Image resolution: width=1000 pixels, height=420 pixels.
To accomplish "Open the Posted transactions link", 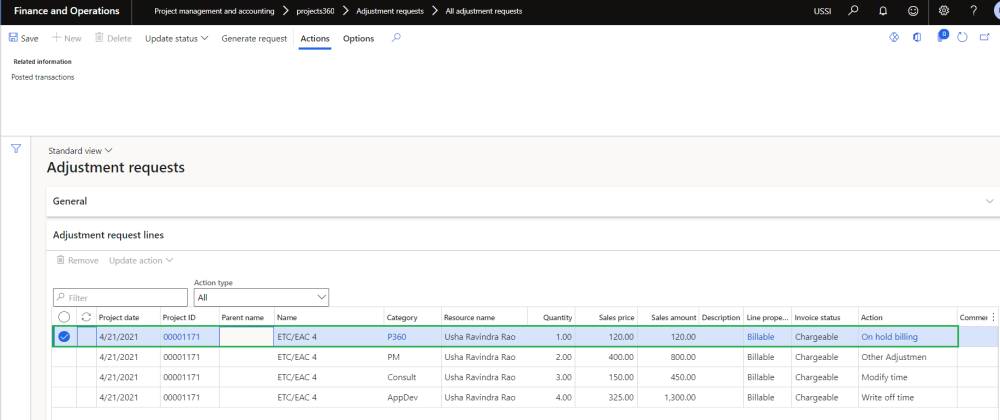I will click(43, 77).
